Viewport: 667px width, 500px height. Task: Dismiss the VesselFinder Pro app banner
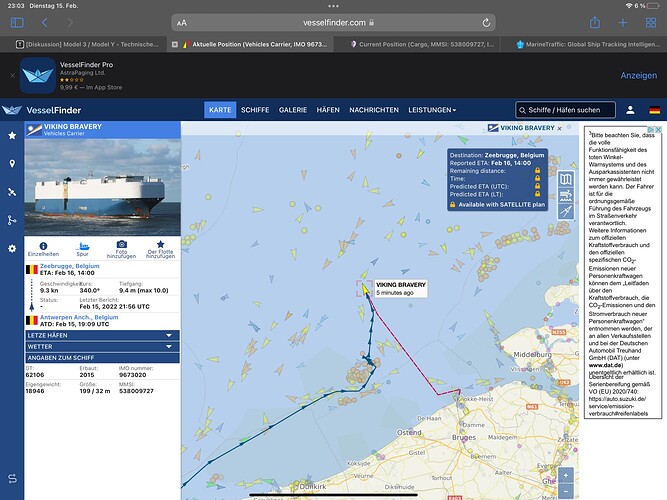click(12, 75)
